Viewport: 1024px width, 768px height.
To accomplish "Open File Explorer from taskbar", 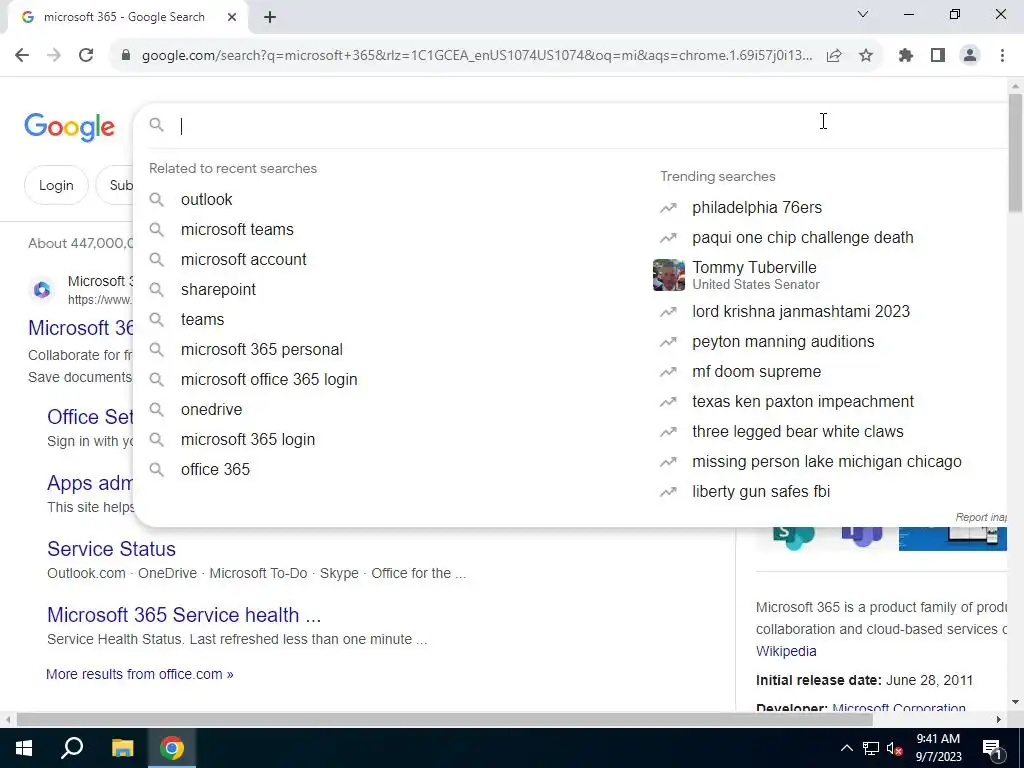I will click(x=122, y=748).
